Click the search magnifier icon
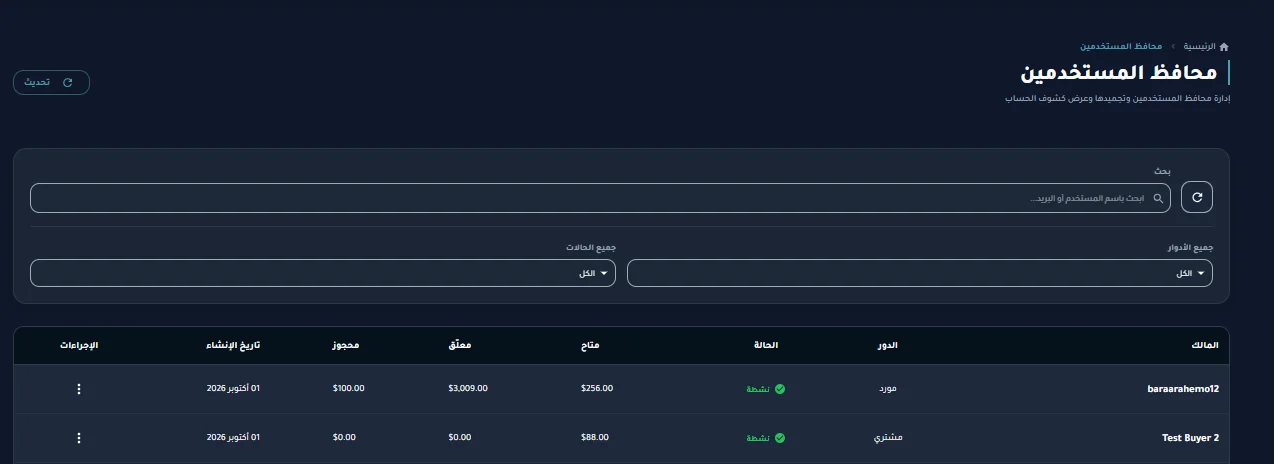This screenshot has height=464, width=1274. click(x=1159, y=198)
